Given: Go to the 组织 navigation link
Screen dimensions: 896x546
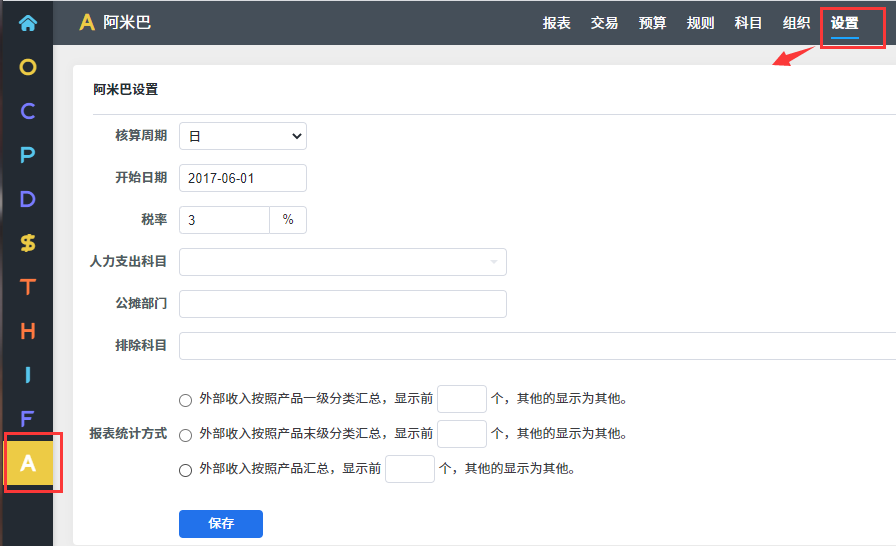Looking at the screenshot, I should pyautogui.click(x=796, y=23).
